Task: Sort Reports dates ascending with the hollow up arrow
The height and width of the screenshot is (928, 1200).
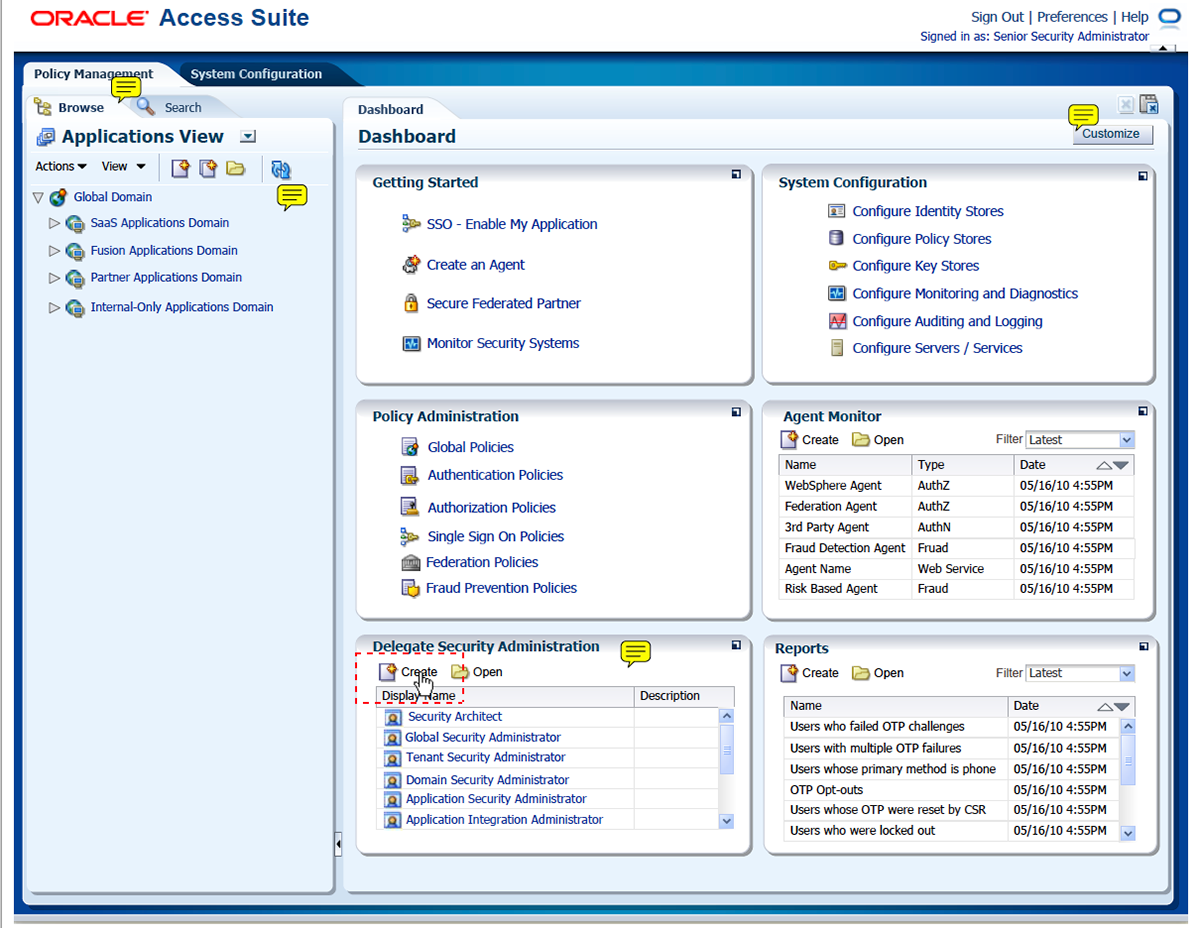Action: tap(1105, 706)
